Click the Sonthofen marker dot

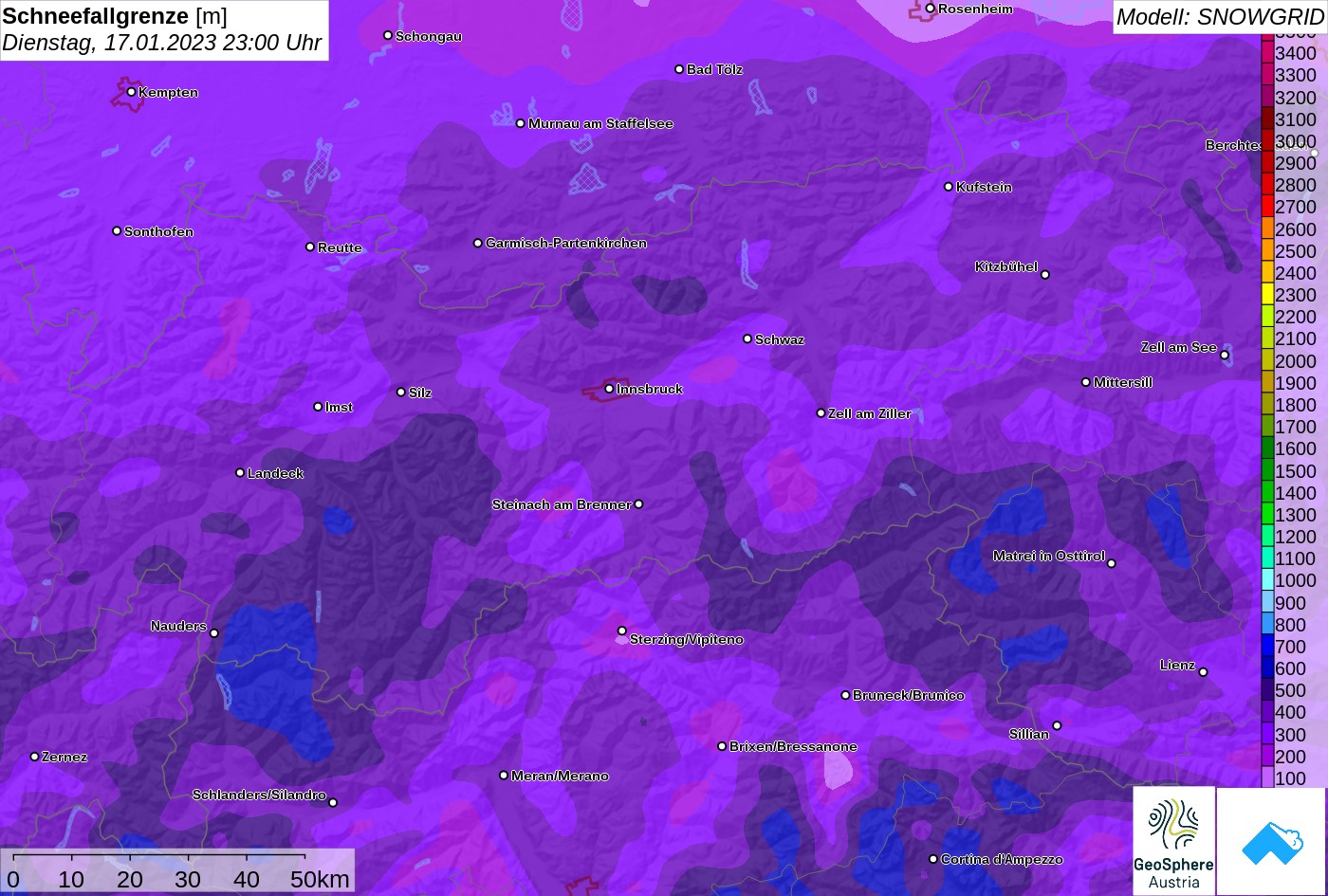point(117,231)
